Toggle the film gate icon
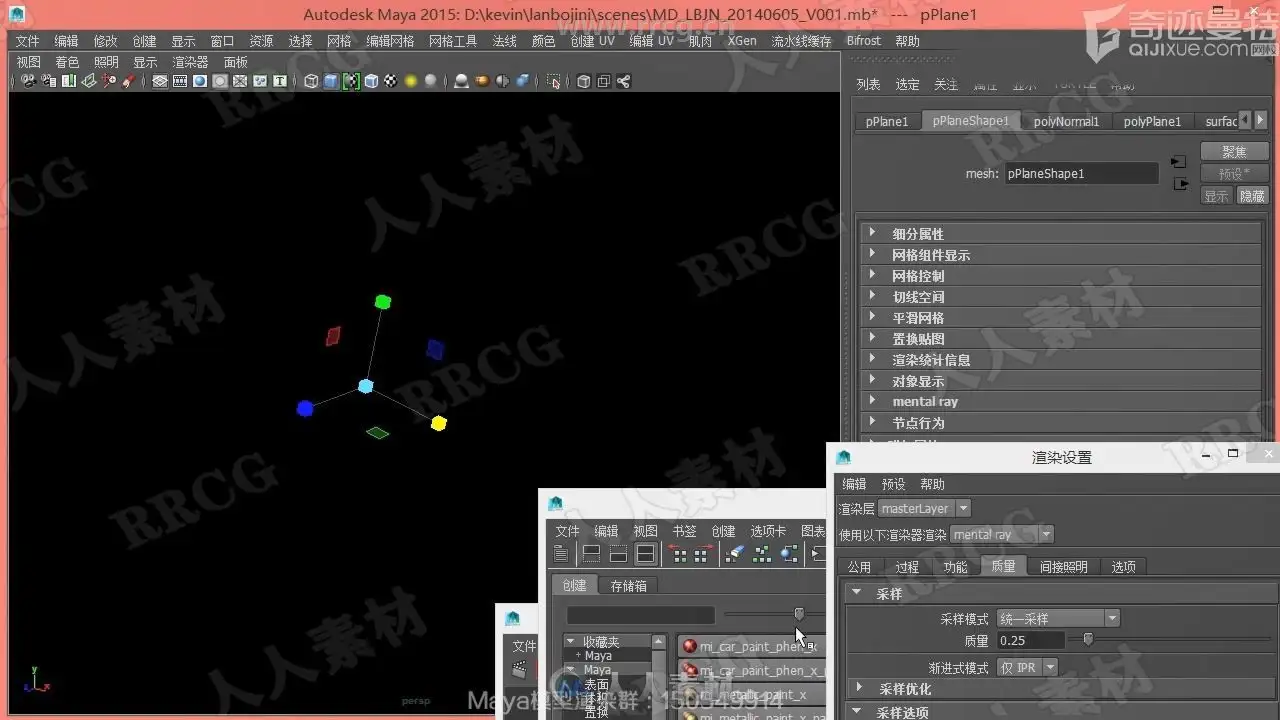Image resolution: width=1280 pixels, height=720 pixels. click(180, 81)
